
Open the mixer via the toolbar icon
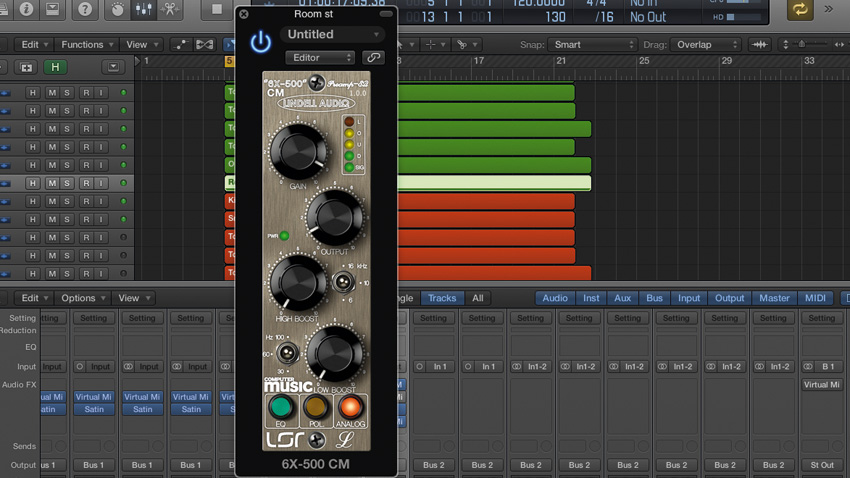[144, 9]
